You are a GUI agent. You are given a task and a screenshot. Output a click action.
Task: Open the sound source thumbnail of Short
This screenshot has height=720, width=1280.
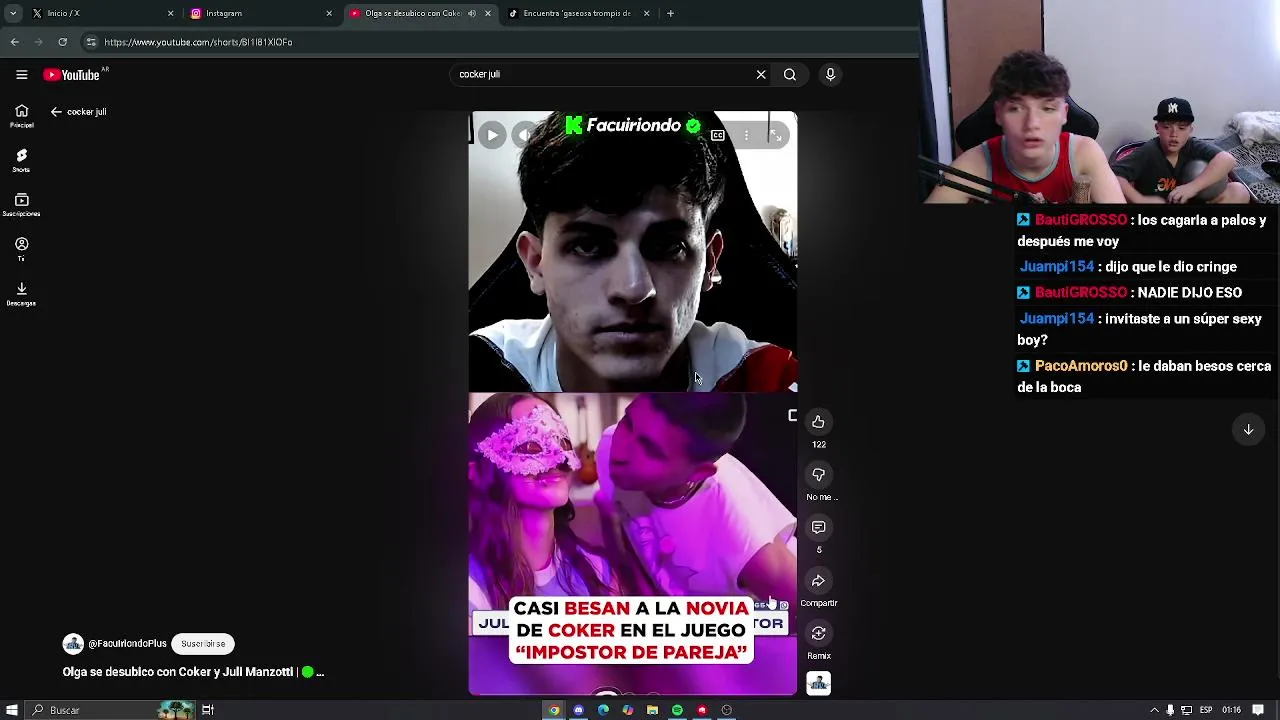click(x=818, y=683)
